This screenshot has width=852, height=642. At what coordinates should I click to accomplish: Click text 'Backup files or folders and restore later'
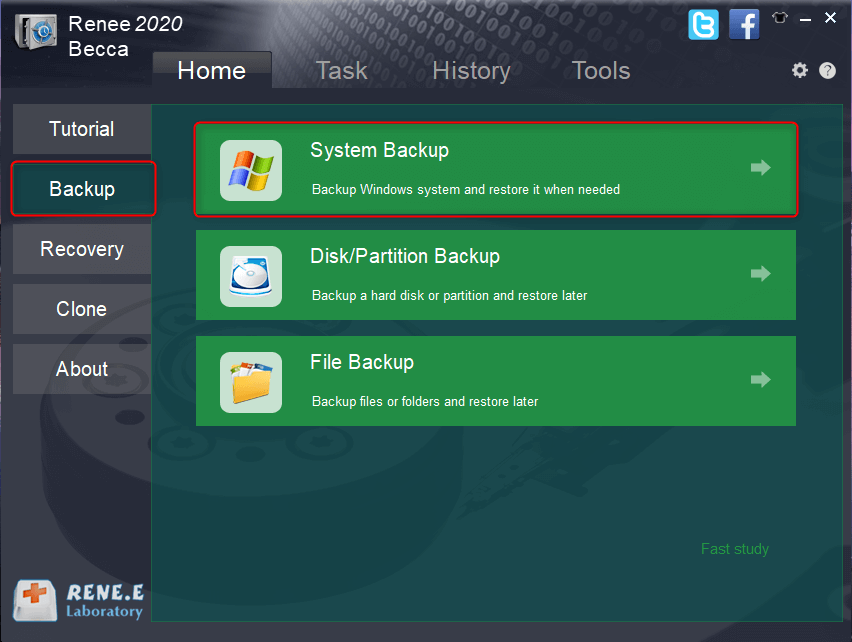425,401
